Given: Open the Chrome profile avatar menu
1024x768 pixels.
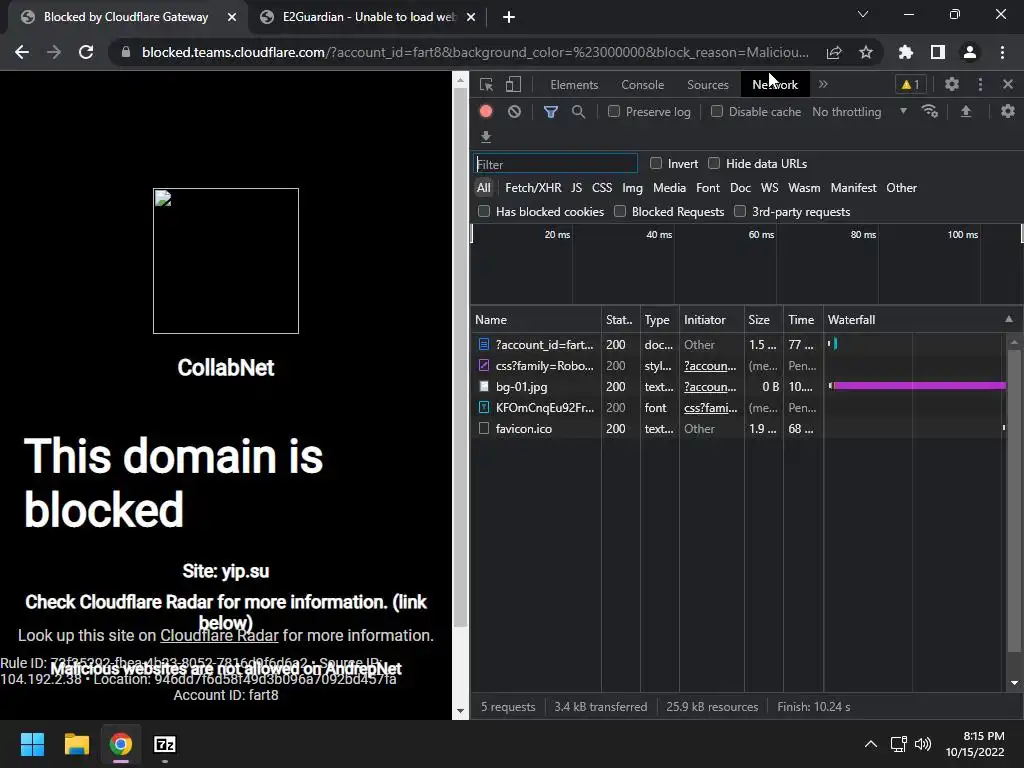Looking at the screenshot, I should pyautogui.click(x=970, y=52).
